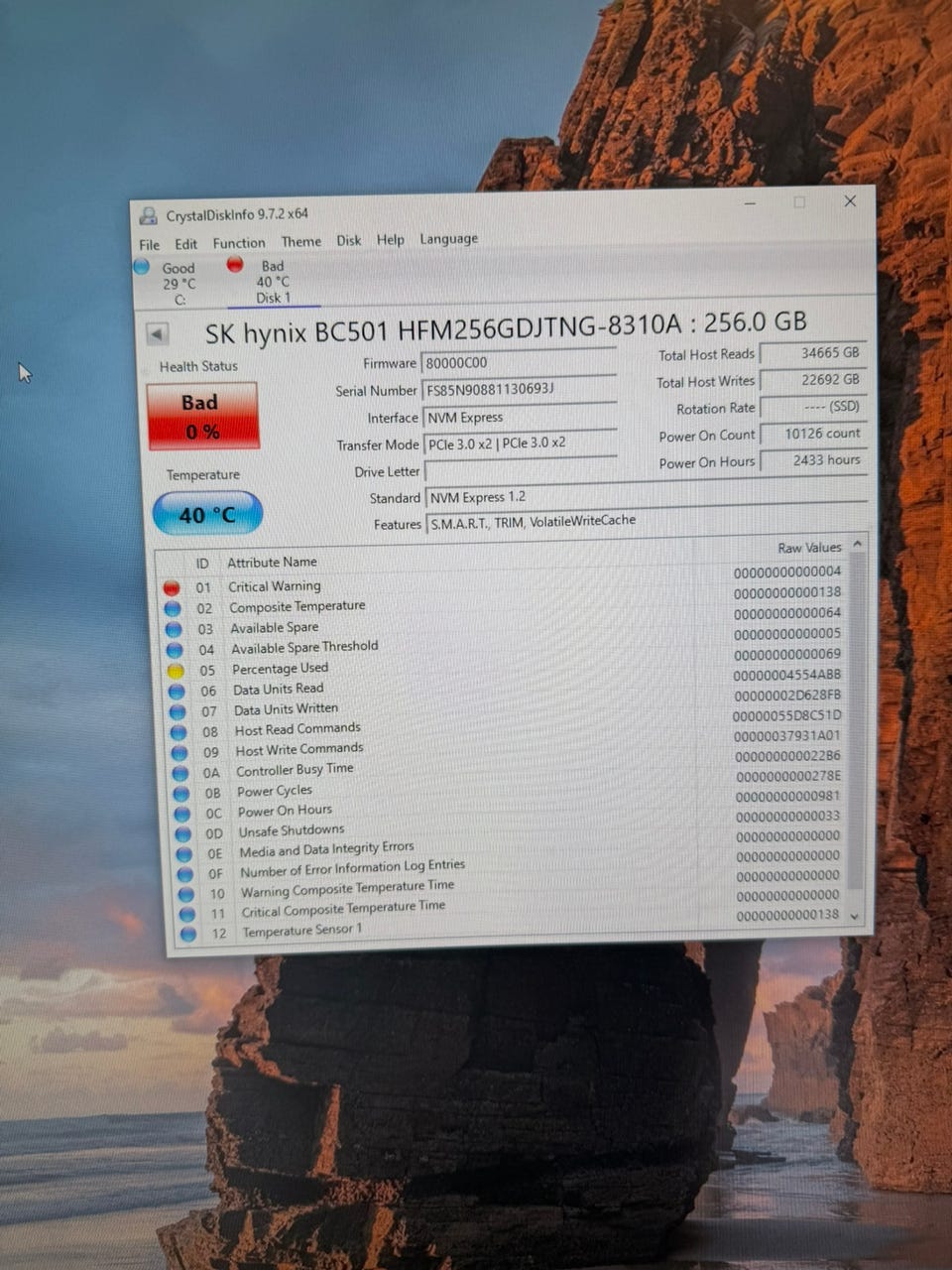Click the Rotation Rate value field

813,406
